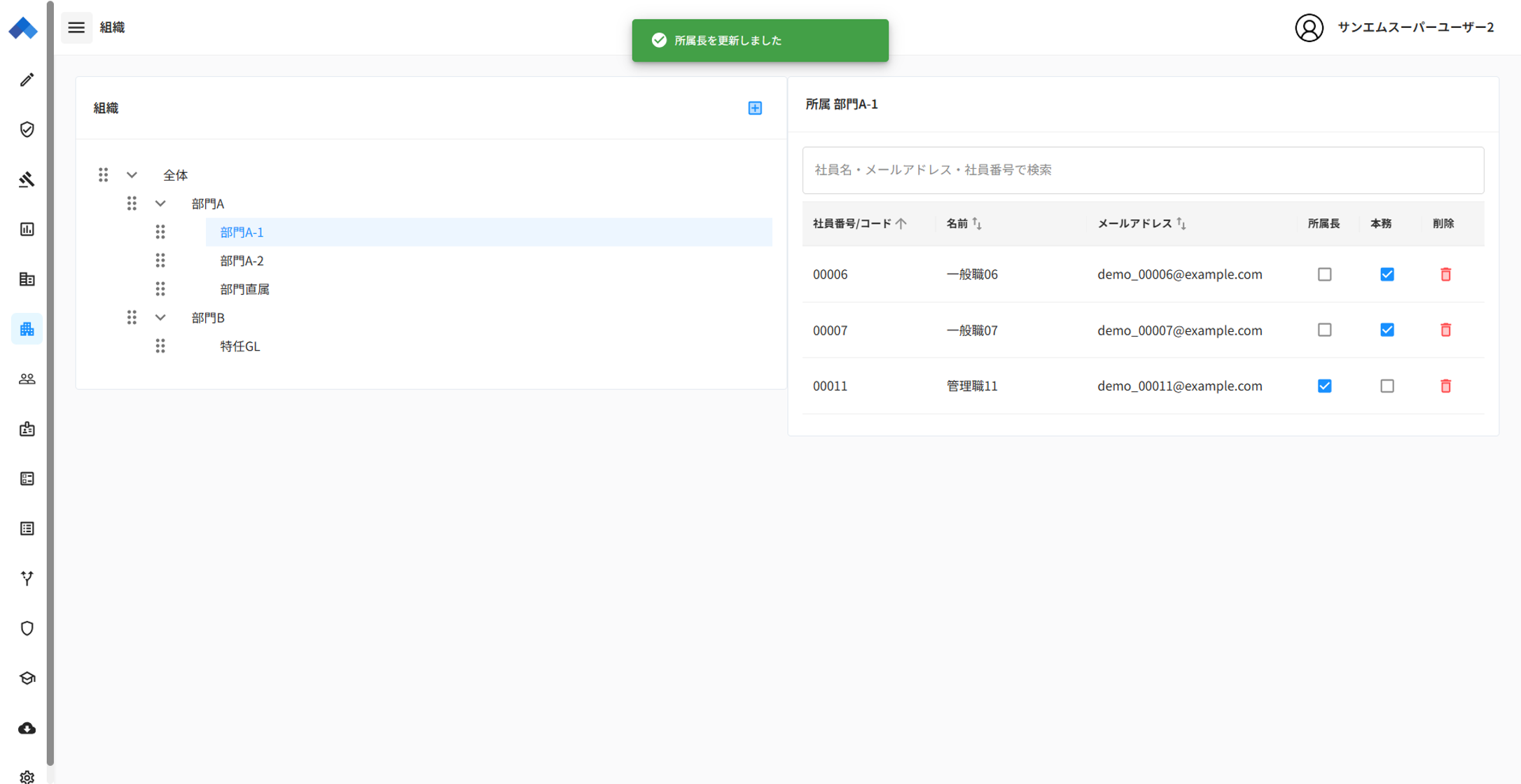The image size is (1521, 784).
Task: Select 部門A-1 in organization tree
Action: pyautogui.click(x=489, y=232)
